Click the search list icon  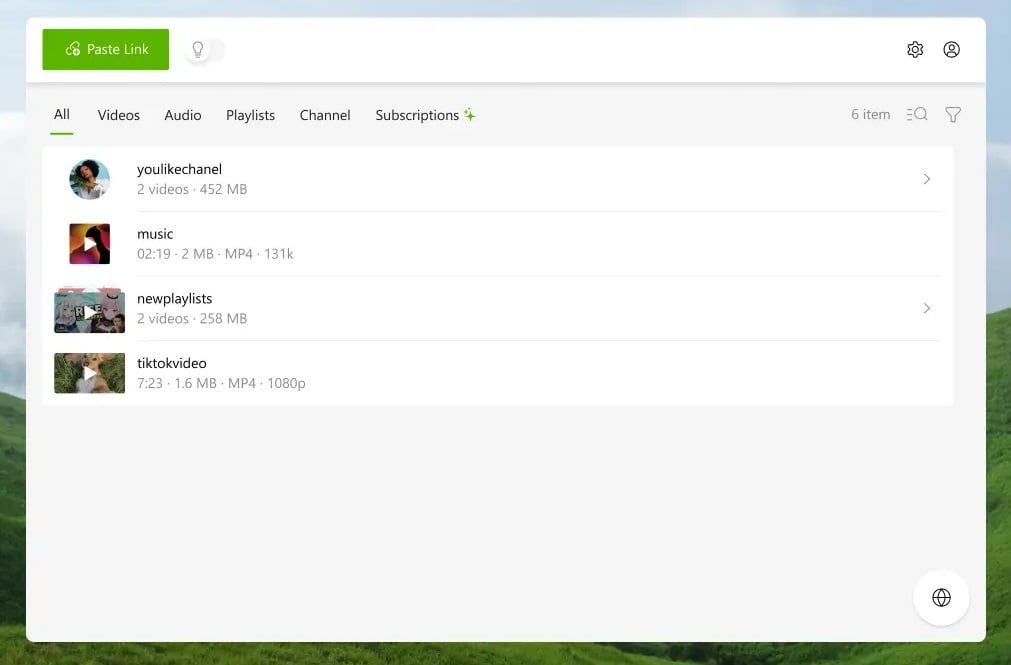click(x=917, y=115)
